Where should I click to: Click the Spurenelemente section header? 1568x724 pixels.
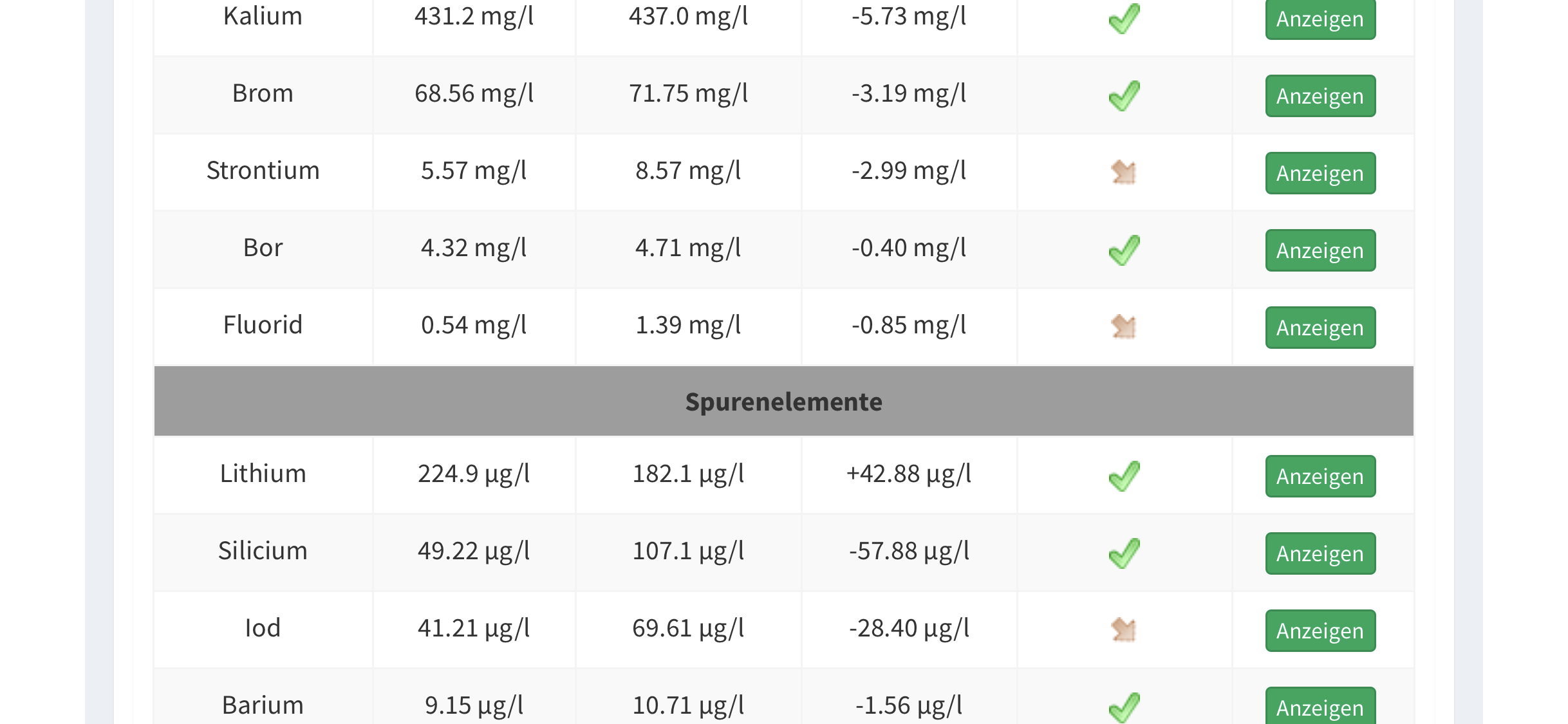pos(783,402)
